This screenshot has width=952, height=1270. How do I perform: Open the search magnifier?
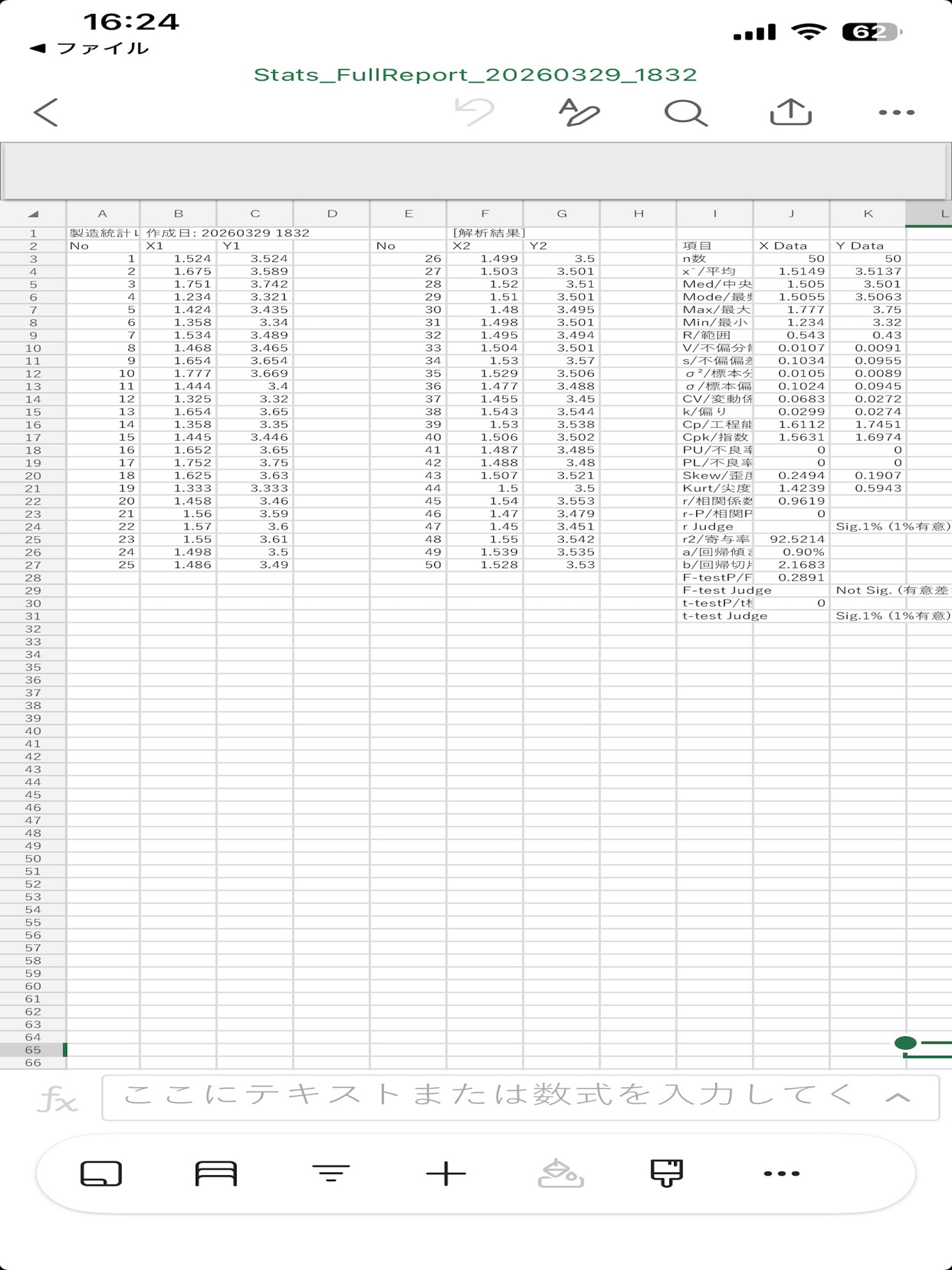pyautogui.click(x=686, y=112)
